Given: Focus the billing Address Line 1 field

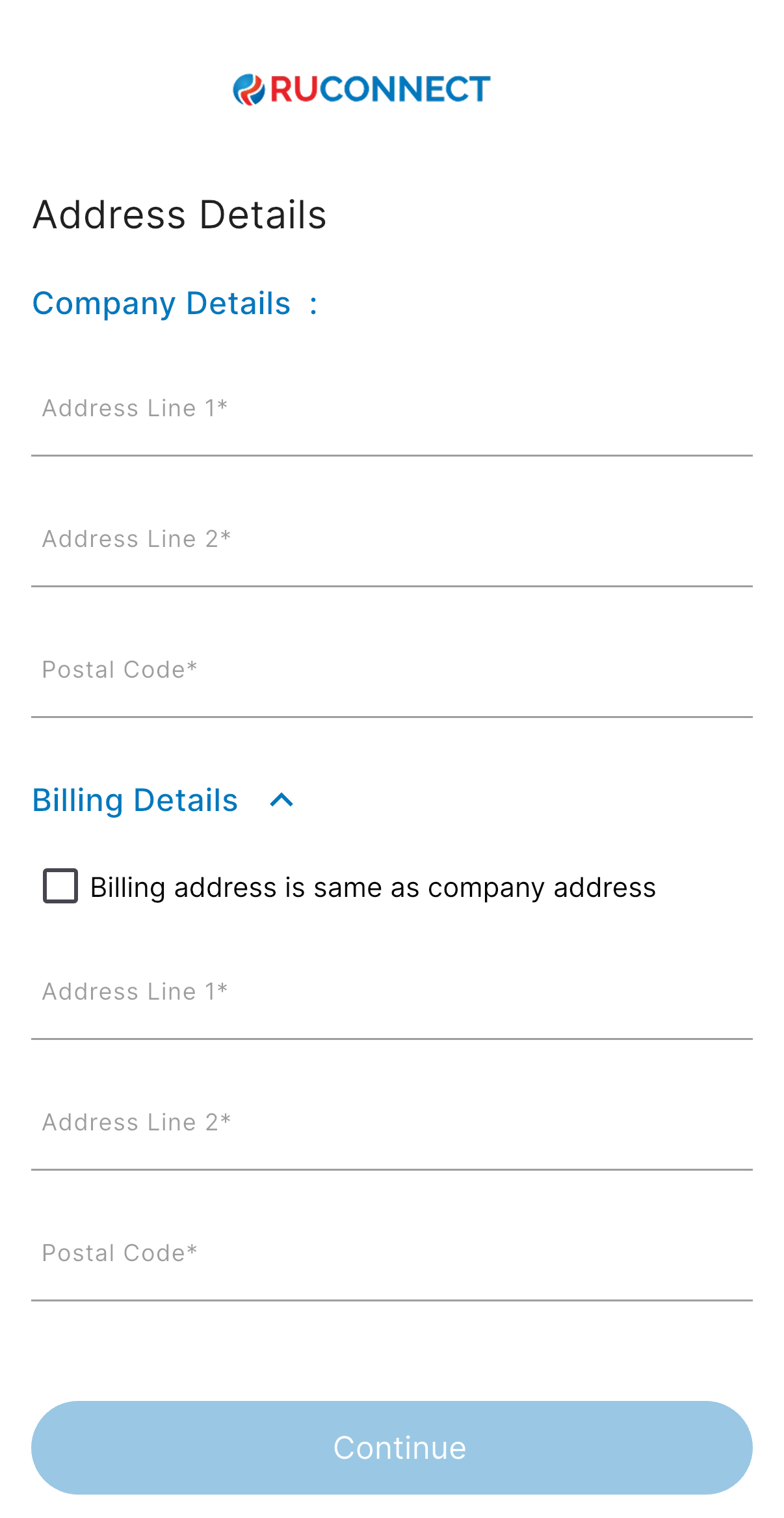Looking at the screenshot, I should click(x=391, y=992).
